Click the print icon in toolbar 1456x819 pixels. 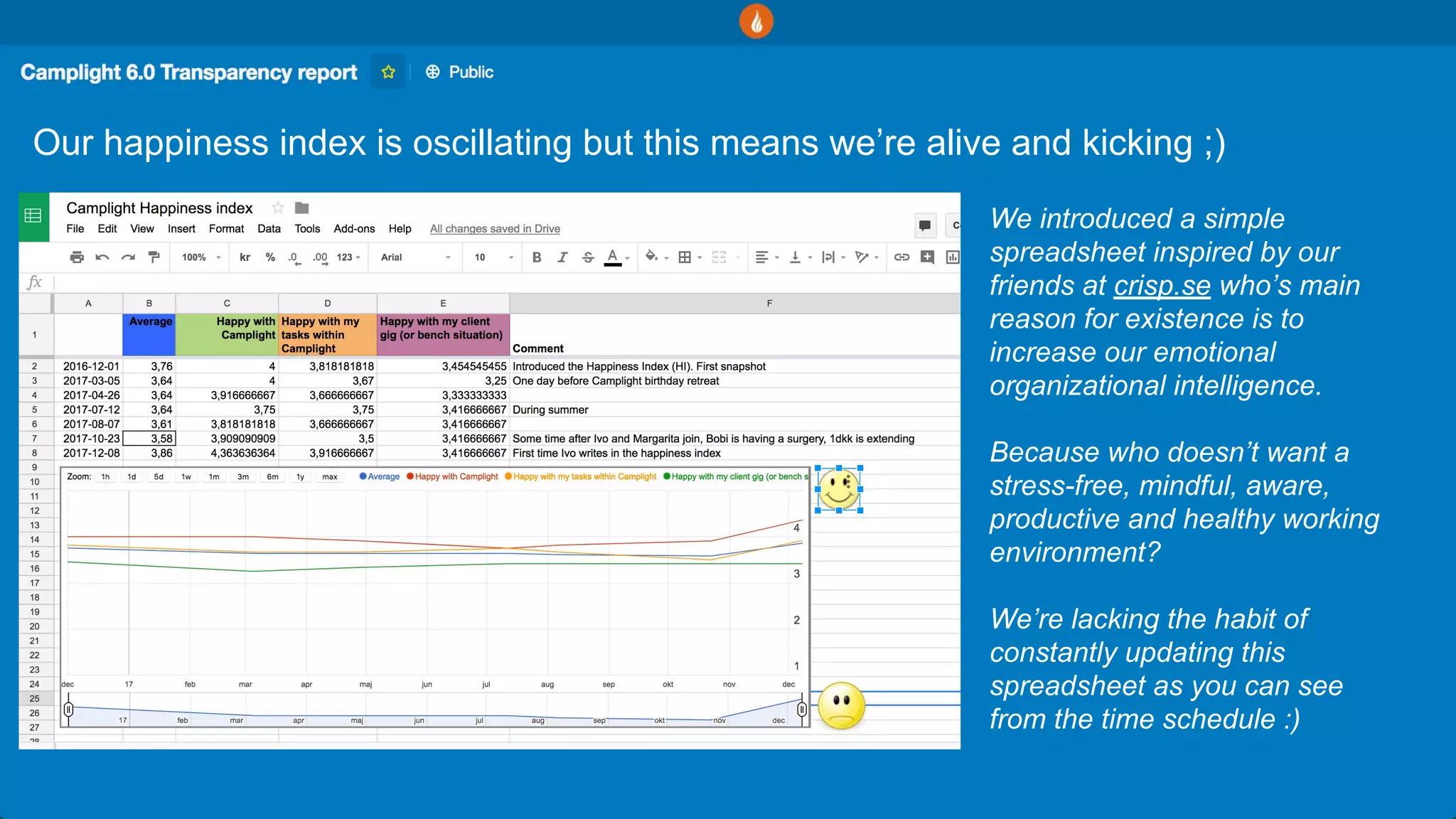point(77,257)
